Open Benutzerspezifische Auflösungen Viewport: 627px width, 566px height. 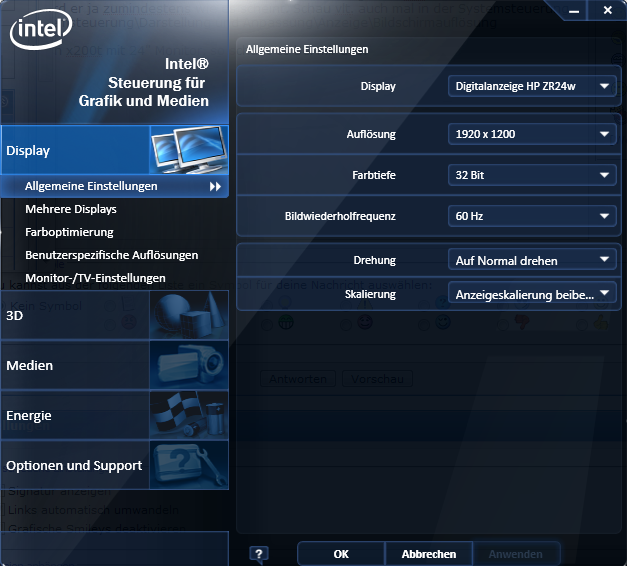tap(112, 255)
